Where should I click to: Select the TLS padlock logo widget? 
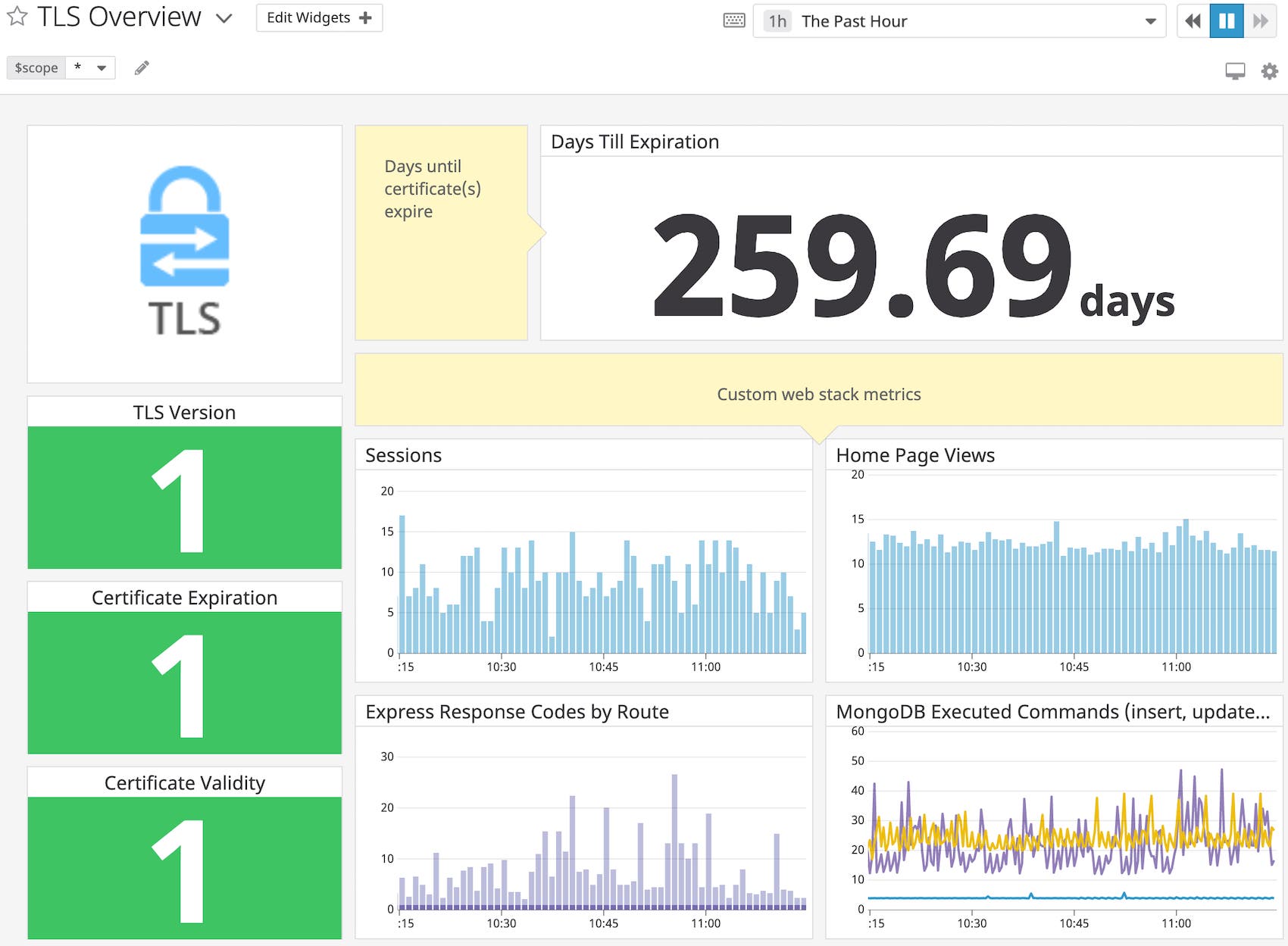(x=183, y=254)
